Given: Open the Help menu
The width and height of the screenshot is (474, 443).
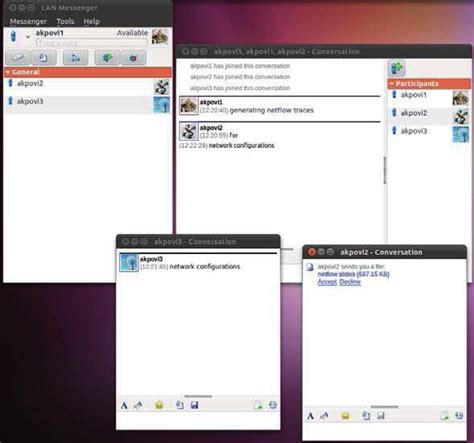Looking at the screenshot, I should click(92, 21).
